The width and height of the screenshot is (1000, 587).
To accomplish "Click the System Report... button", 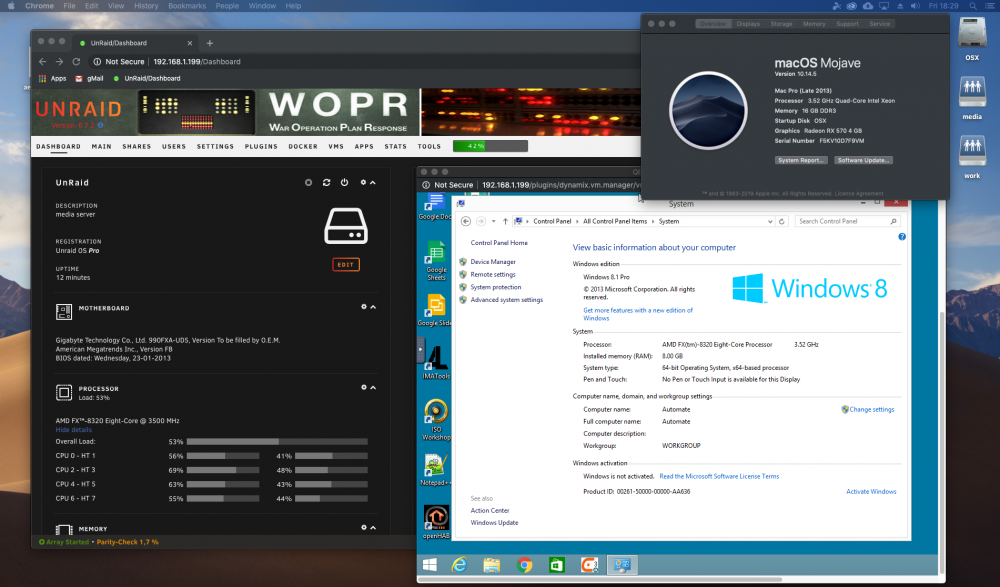I will 801,160.
